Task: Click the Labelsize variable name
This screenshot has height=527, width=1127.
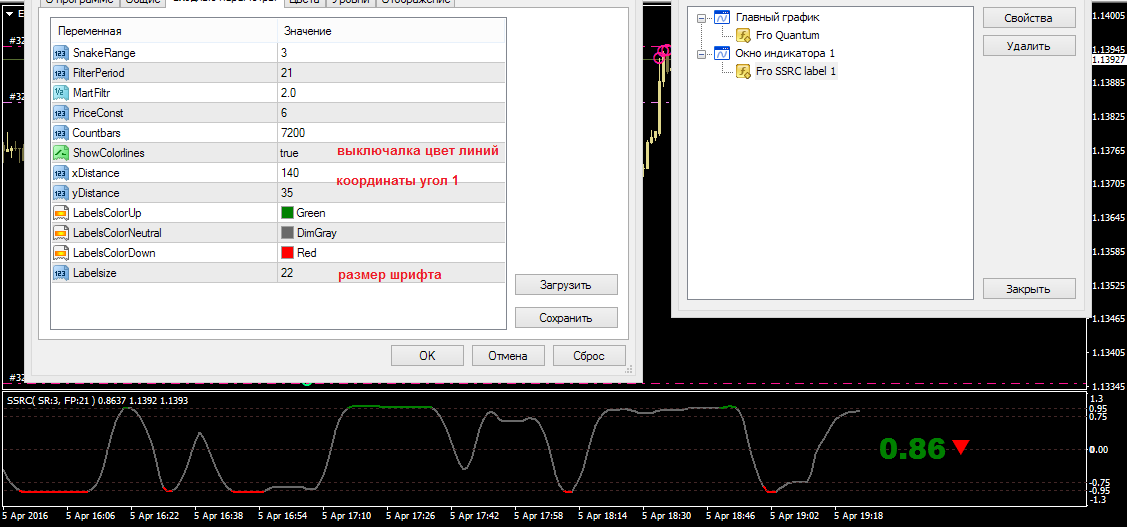Action: 94,272
